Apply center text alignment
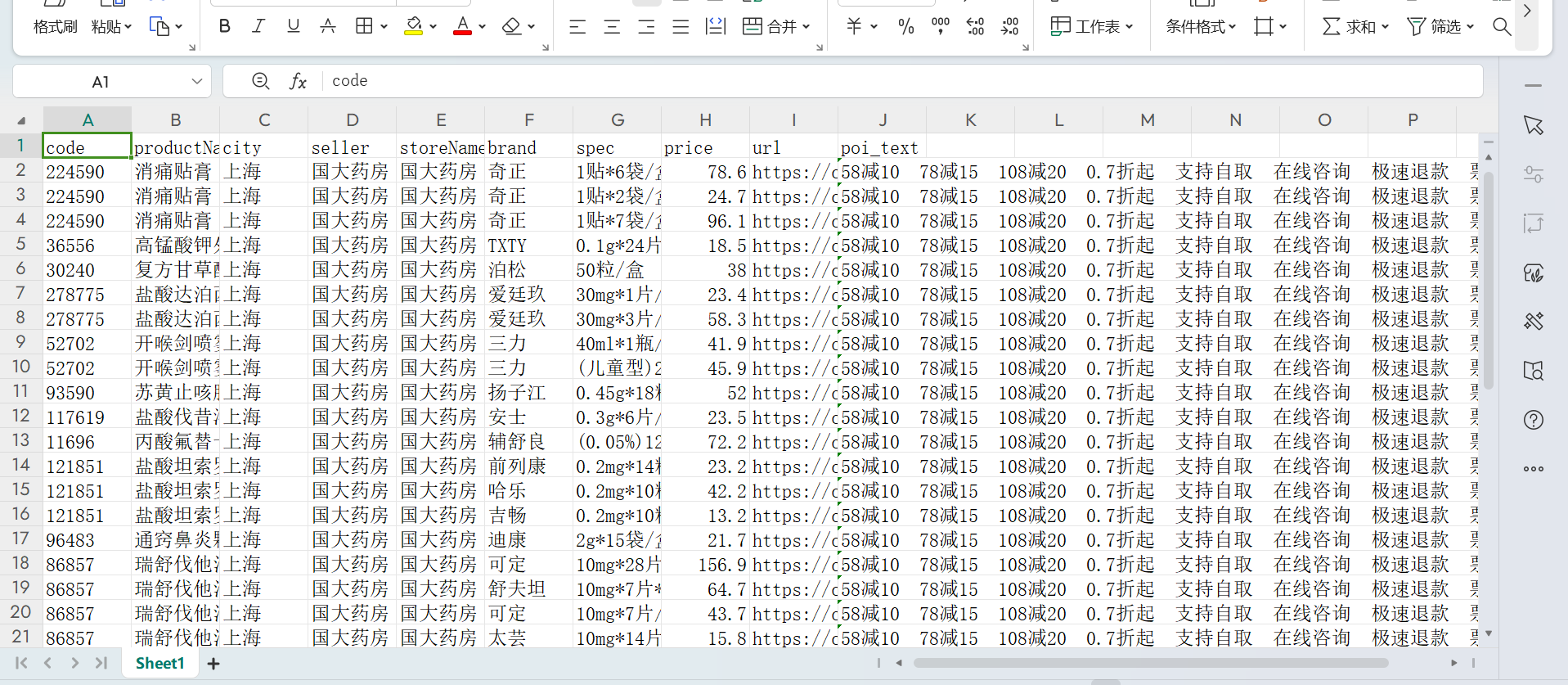Screen dimensions: 1568x685 (612, 27)
